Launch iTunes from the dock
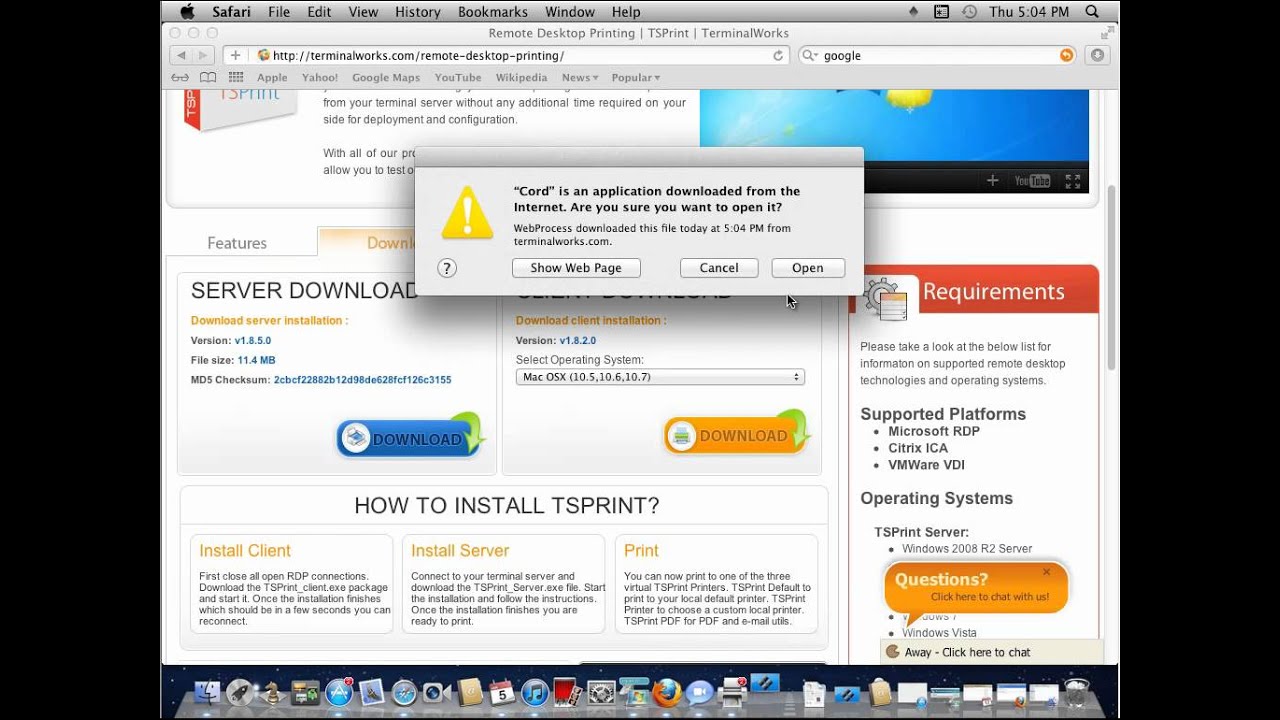 pyautogui.click(x=535, y=692)
